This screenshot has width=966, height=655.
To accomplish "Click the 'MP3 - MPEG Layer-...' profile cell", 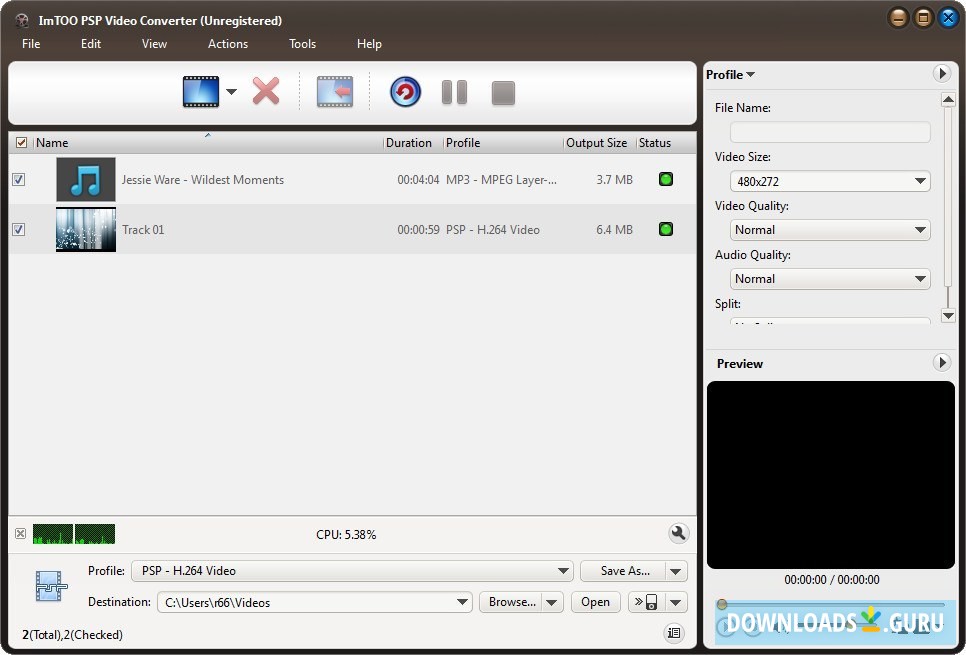I will point(501,180).
